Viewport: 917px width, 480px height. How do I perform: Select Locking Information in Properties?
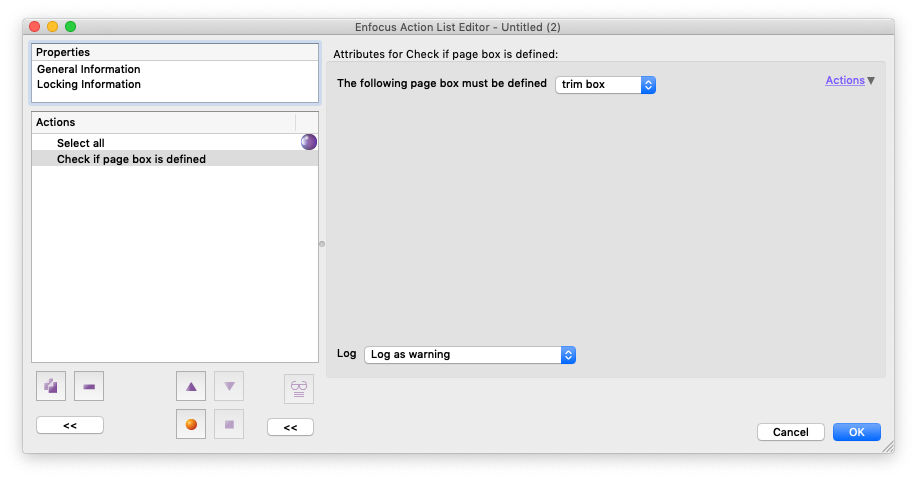click(89, 84)
